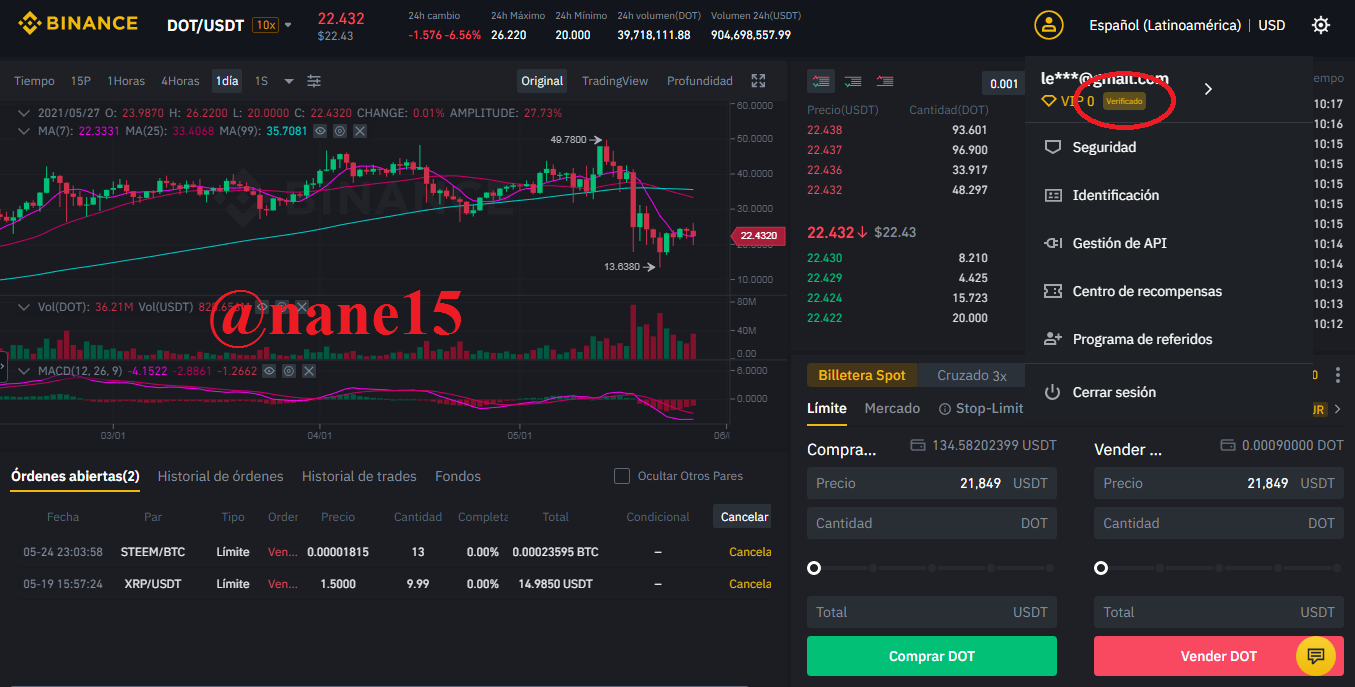The height and width of the screenshot is (687, 1355).
Task: Click the sell amount slider handle
Action: click(1101, 568)
